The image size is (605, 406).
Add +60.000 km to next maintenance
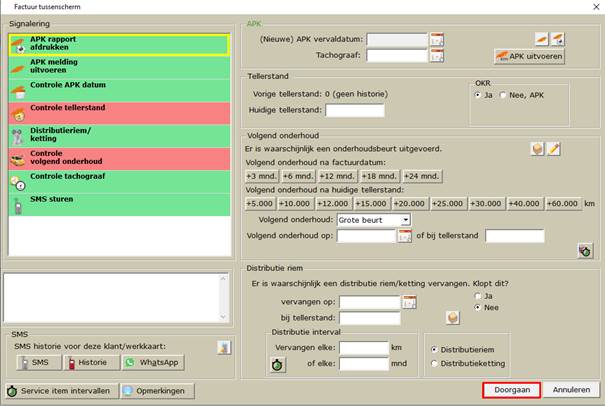(563, 204)
